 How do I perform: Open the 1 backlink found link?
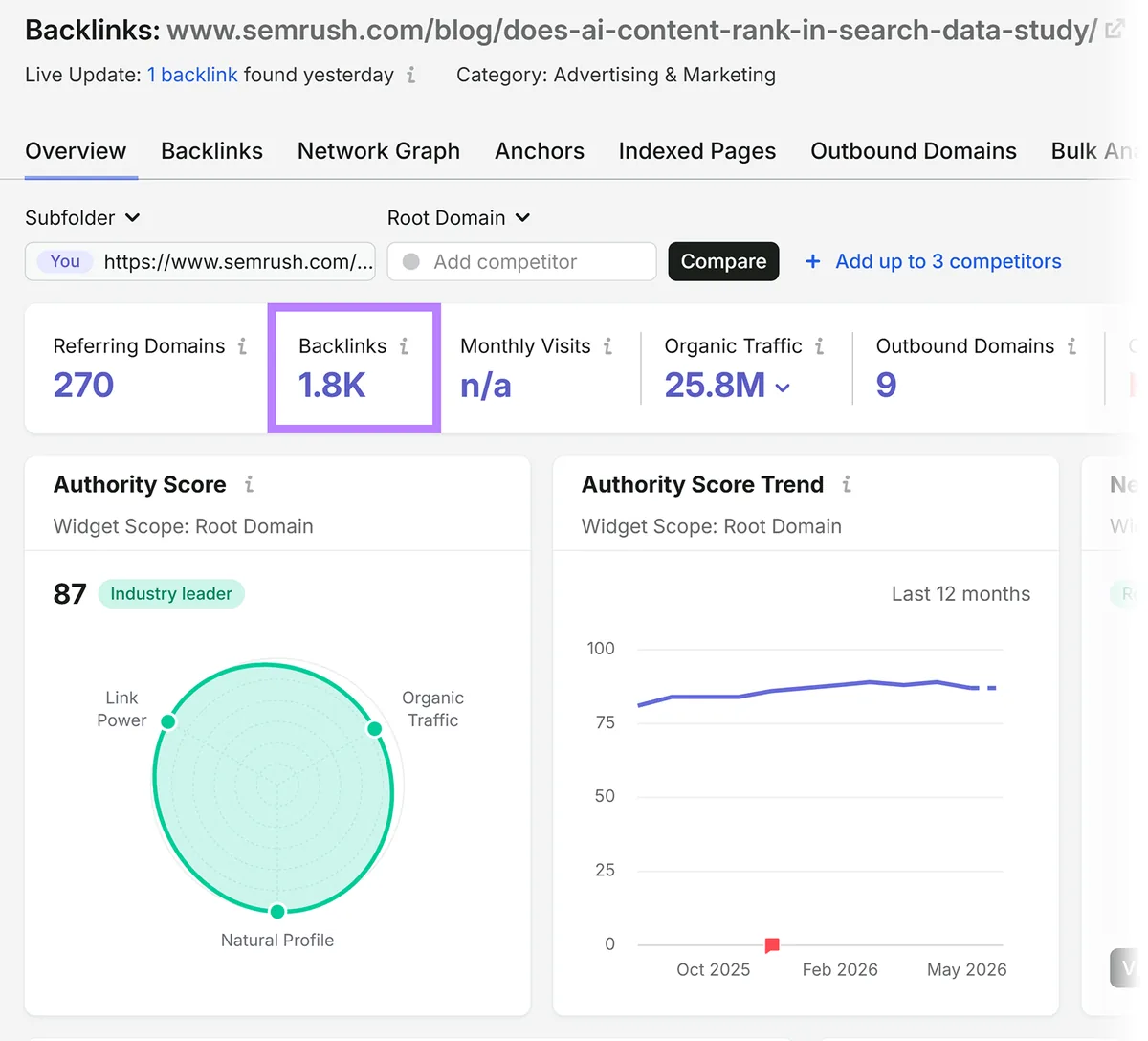coord(192,75)
